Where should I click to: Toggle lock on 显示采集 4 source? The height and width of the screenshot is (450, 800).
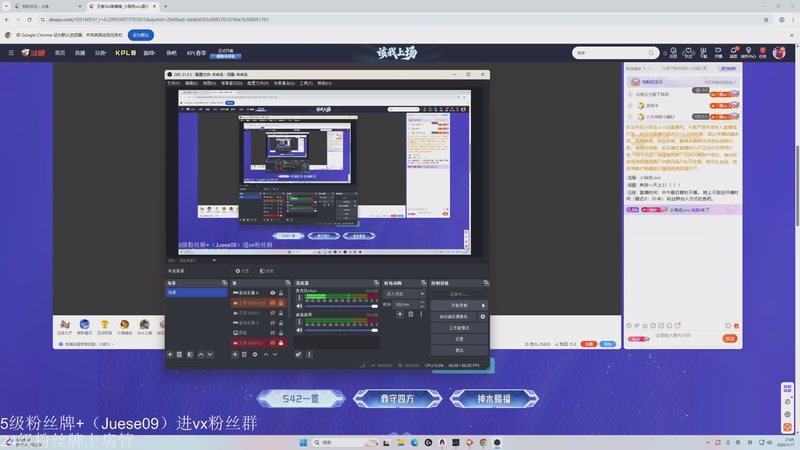281,293
